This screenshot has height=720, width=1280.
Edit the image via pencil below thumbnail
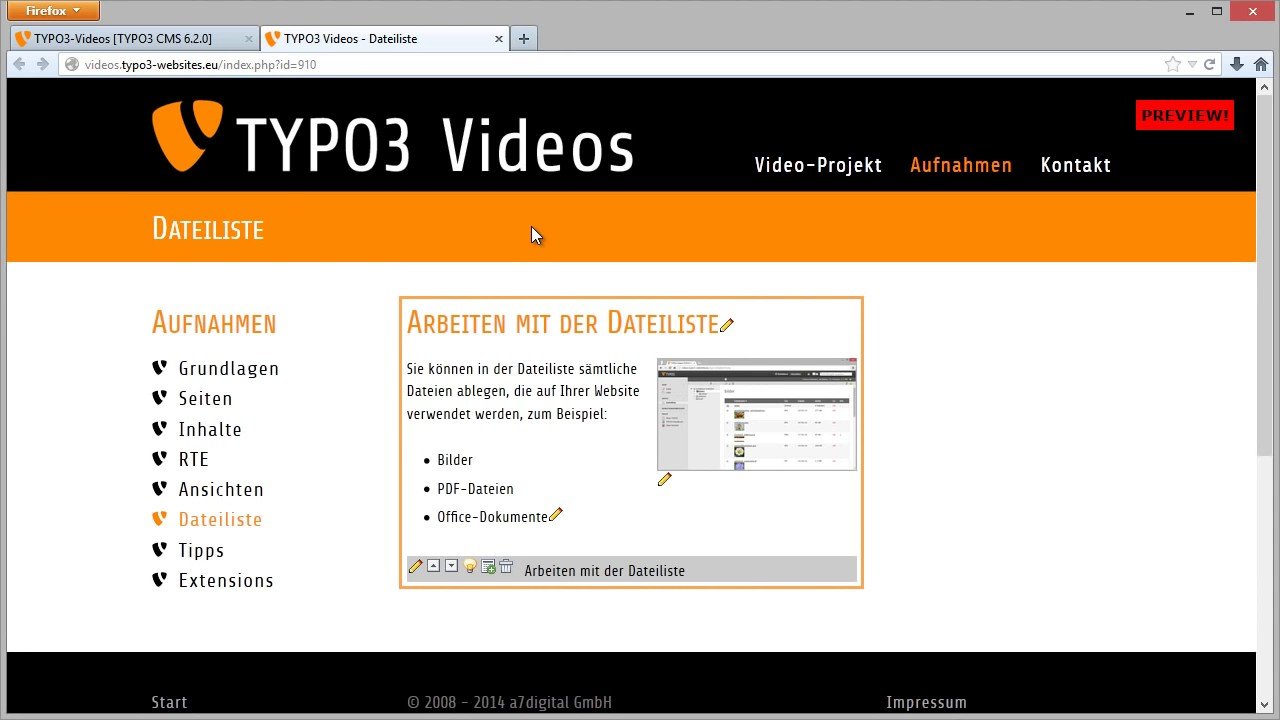[665, 479]
